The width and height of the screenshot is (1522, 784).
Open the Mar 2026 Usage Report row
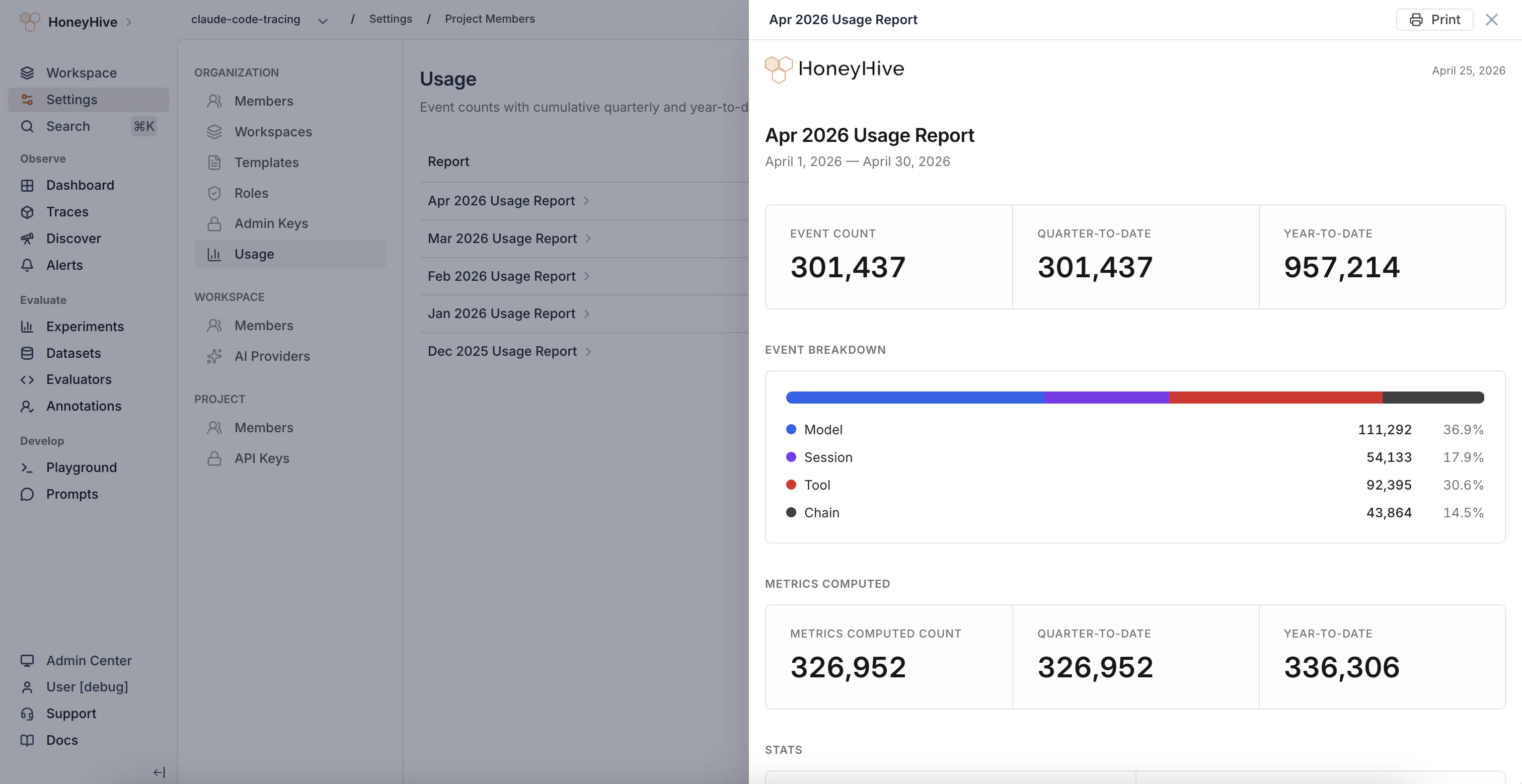[584, 238]
